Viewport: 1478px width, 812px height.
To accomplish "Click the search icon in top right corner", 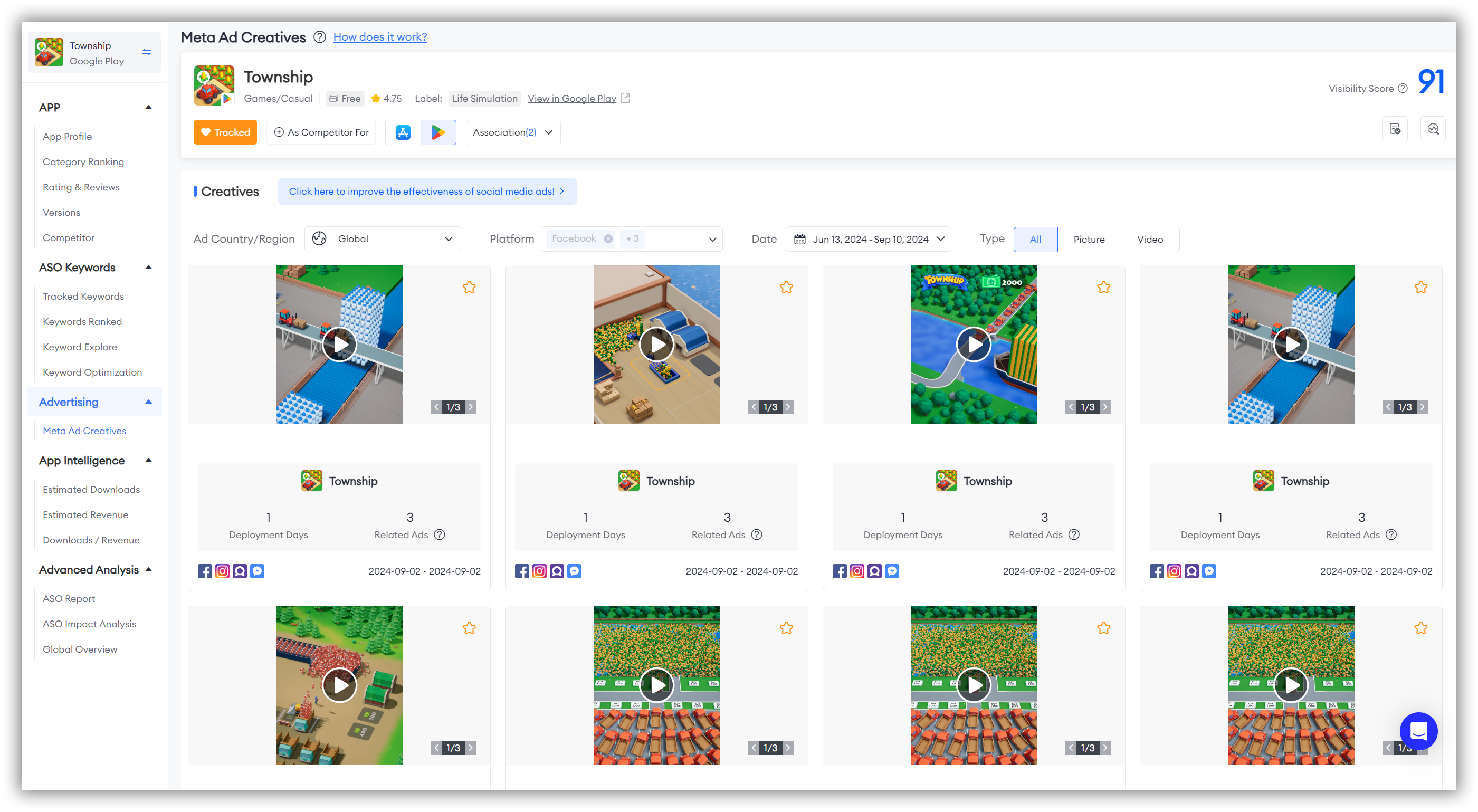I will (x=1433, y=130).
